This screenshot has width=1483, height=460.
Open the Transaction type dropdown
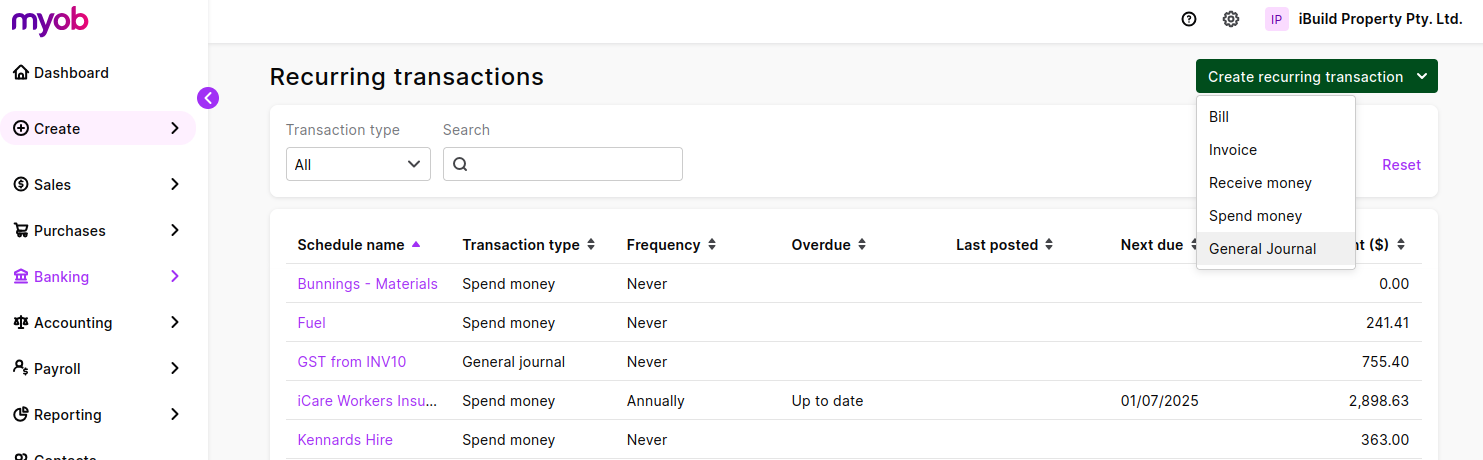pos(358,165)
